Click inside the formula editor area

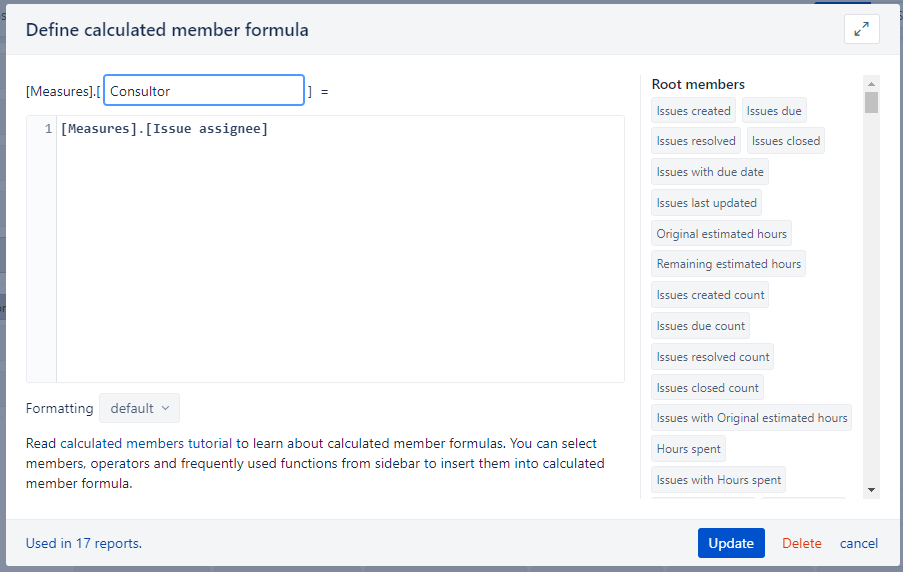[x=340, y=249]
